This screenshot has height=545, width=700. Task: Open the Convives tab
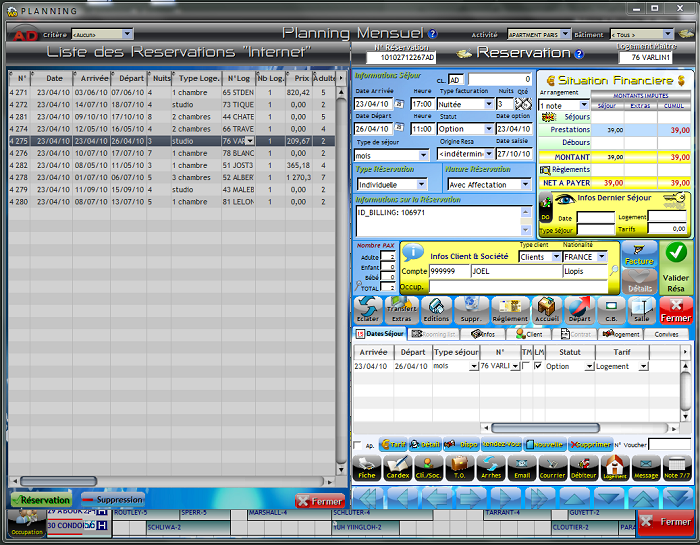click(x=666, y=334)
